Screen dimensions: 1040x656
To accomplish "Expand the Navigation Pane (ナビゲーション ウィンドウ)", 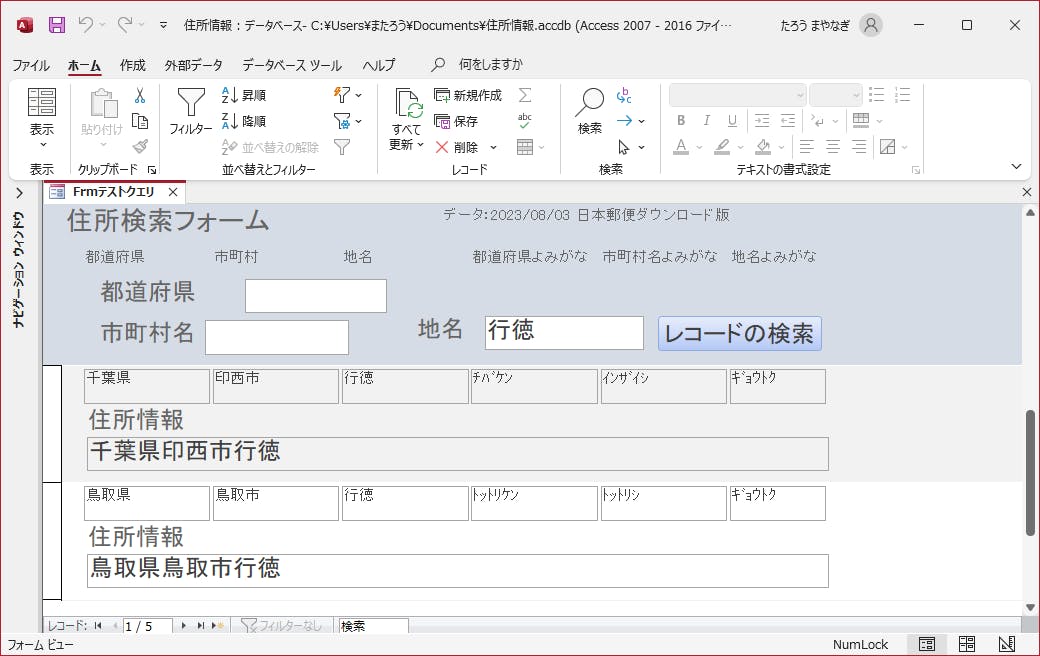I will pyautogui.click(x=19, y=194).
